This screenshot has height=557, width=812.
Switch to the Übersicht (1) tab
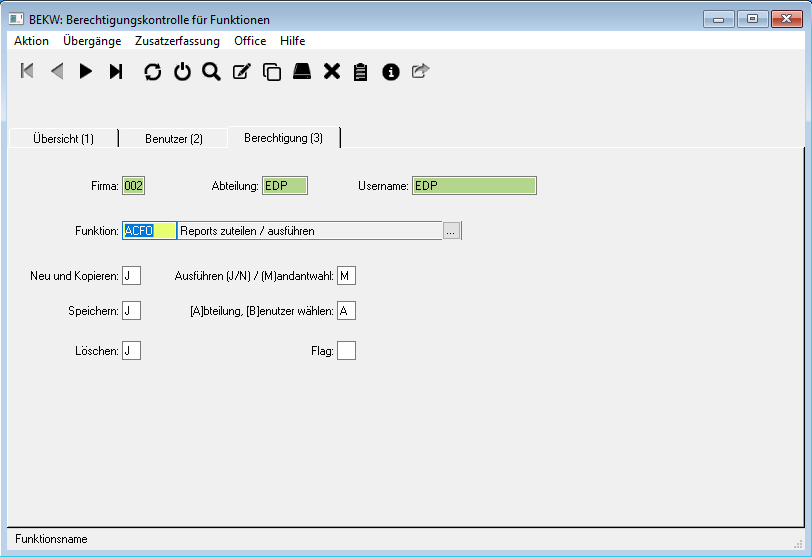pyautogui.click(x=63, y=139)
